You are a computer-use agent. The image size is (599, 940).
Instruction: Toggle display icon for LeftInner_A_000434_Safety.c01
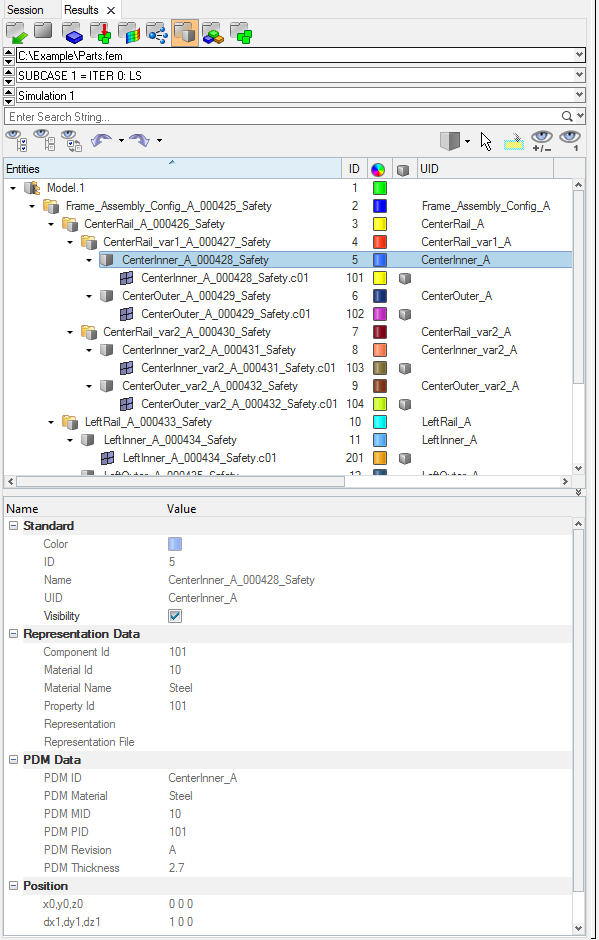tap(405, 458)
